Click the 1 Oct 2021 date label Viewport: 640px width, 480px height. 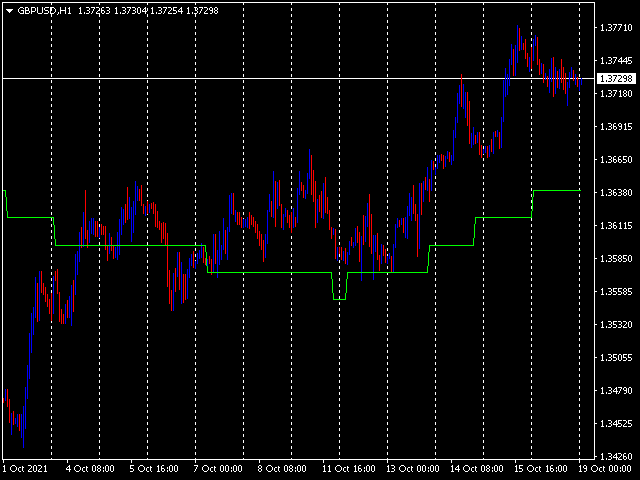coord(25,469)
